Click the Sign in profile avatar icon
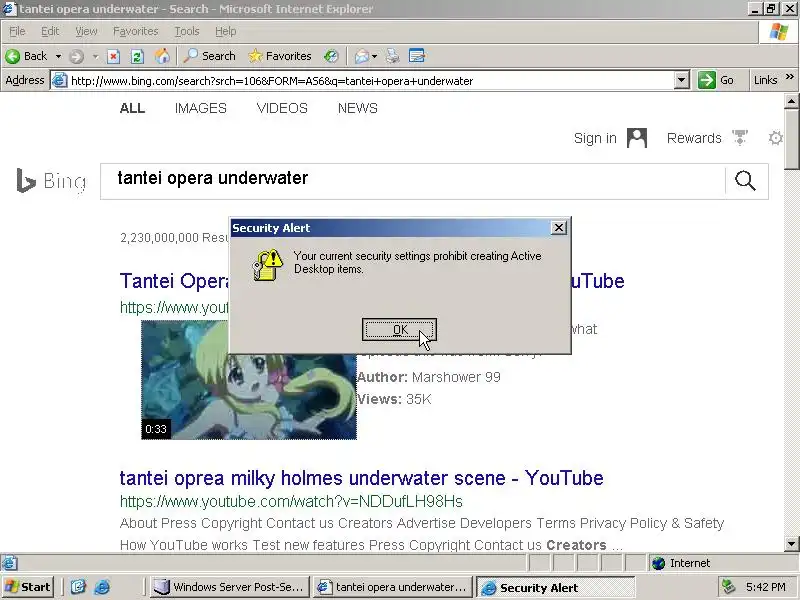This screenshot has height=600, width=800. coord(637,138)
